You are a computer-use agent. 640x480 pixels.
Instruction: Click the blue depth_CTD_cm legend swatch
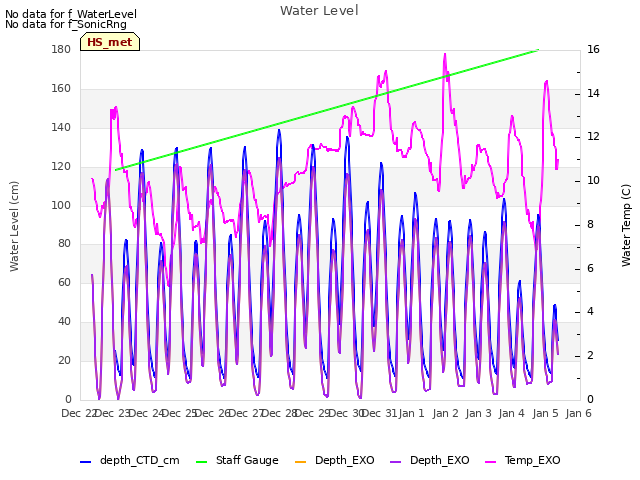pyautogui.click(x=85, y=462)
